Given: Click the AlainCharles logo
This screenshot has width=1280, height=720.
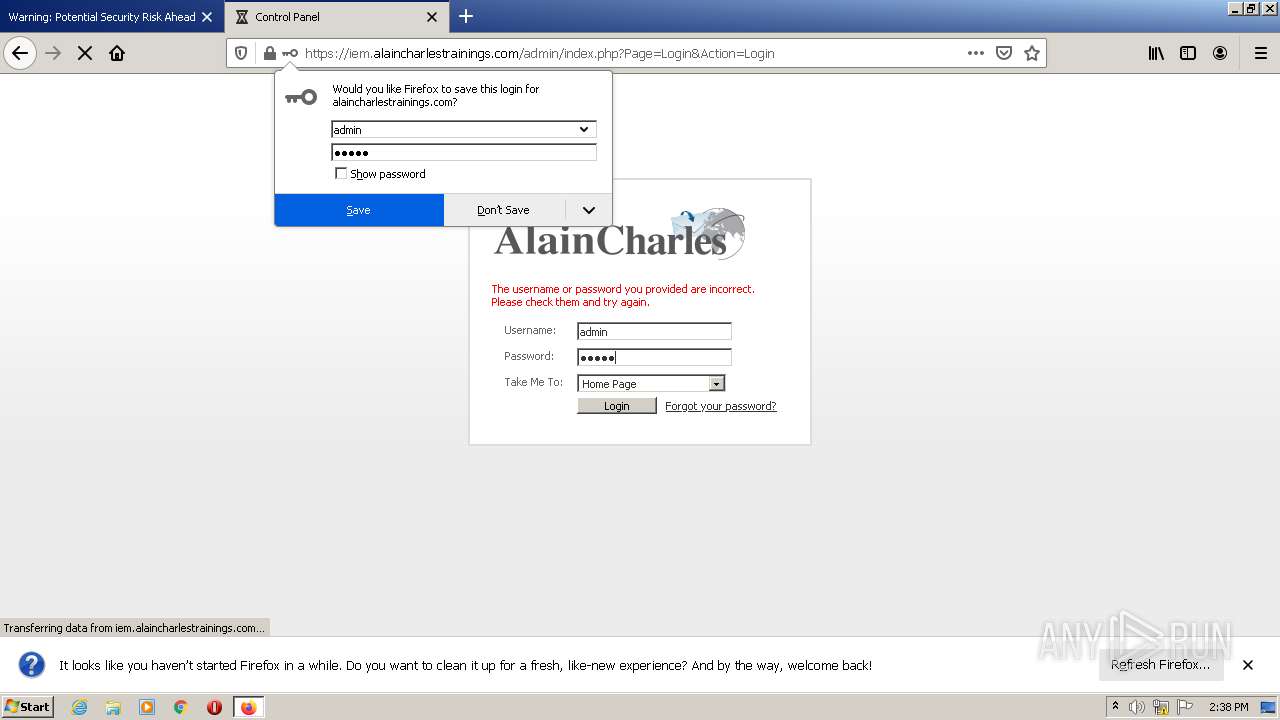Looking at the screenshot, I should click(620, 234).
